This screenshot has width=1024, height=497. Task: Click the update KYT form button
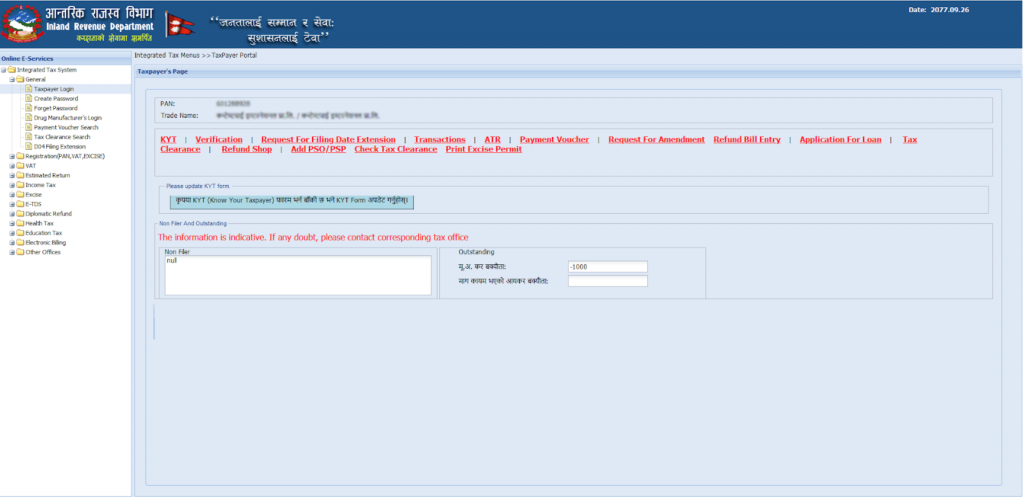[290, 201]
